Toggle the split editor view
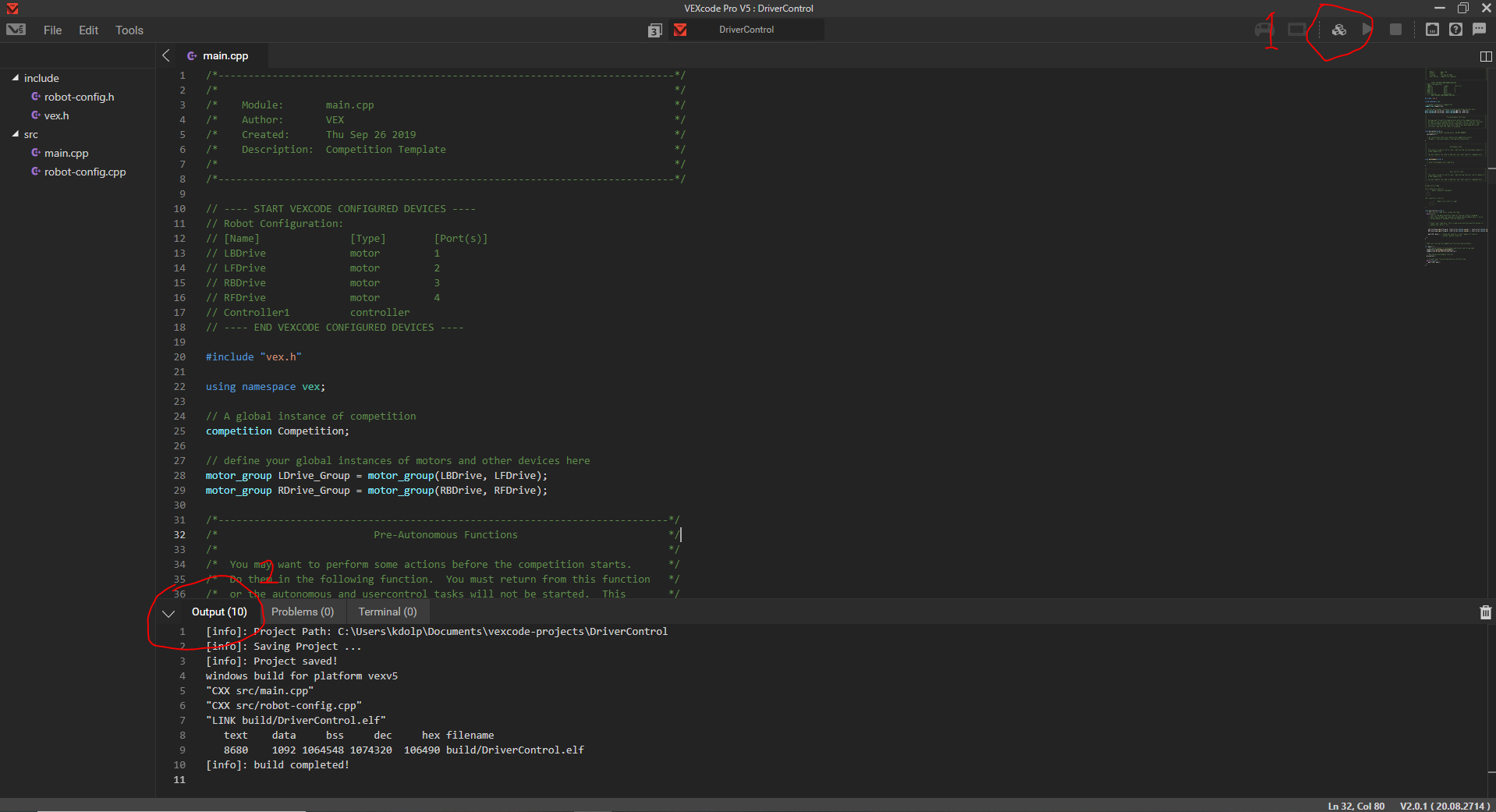The image size is (1496, 812). [1485, 56]
